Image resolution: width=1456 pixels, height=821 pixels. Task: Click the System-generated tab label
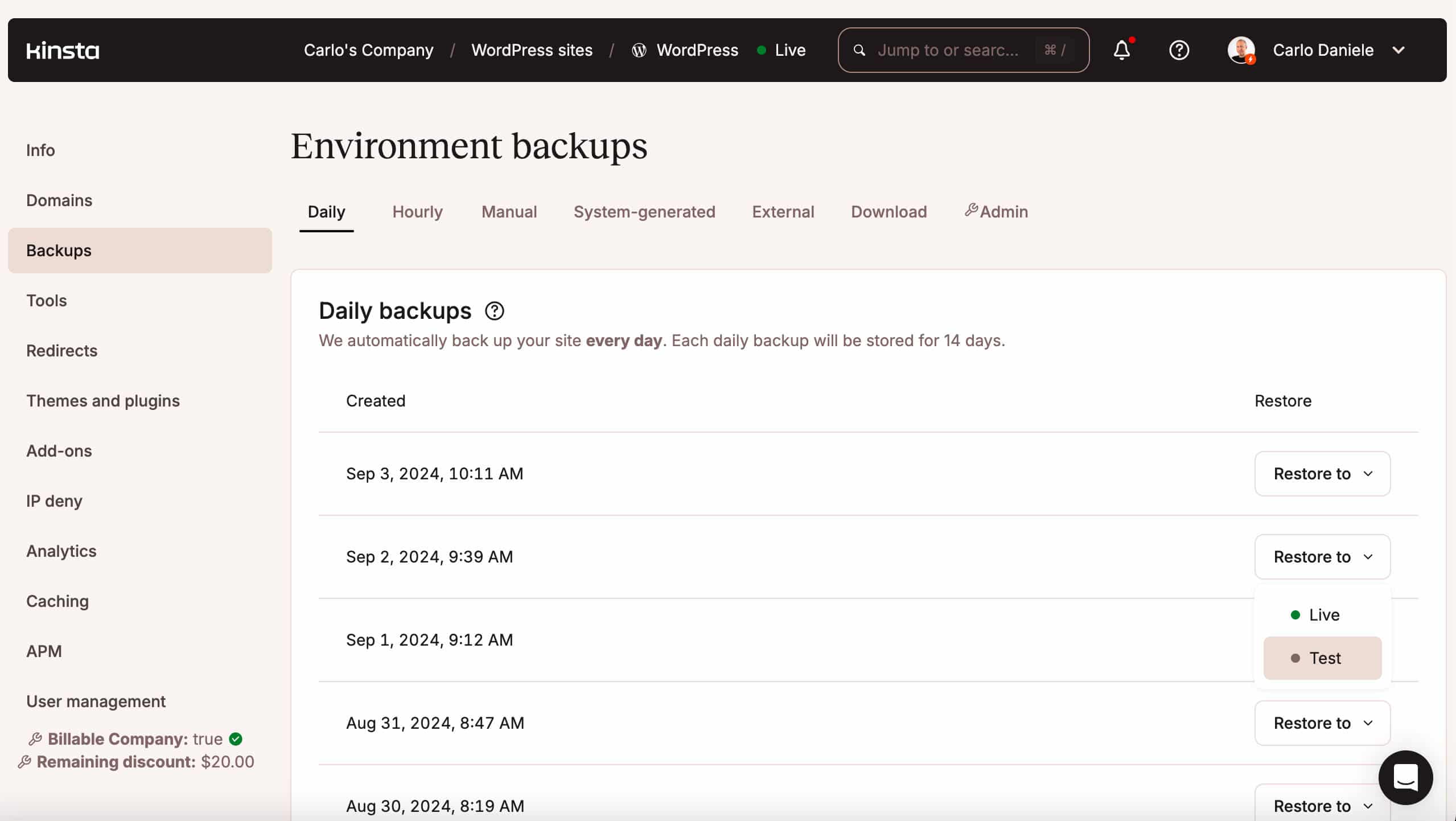pyautogui.click(x=645, y=212)
